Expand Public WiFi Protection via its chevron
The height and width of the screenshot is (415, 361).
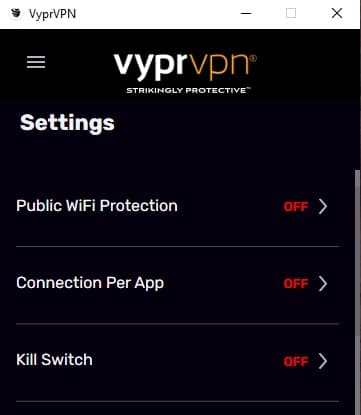pos(323,207)
